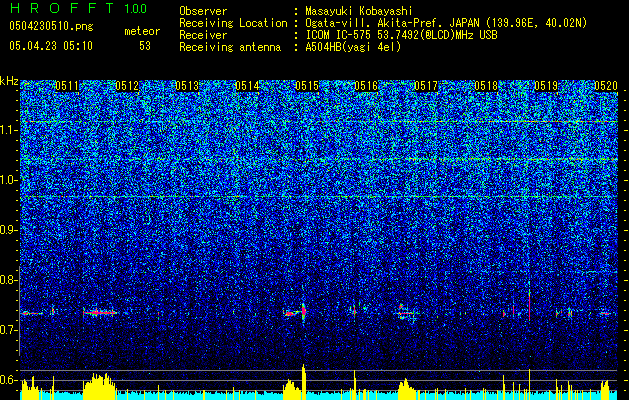This screenshot has height=400, width=629.
Task: Click the 0516 time marker
Action: [366, 86]
